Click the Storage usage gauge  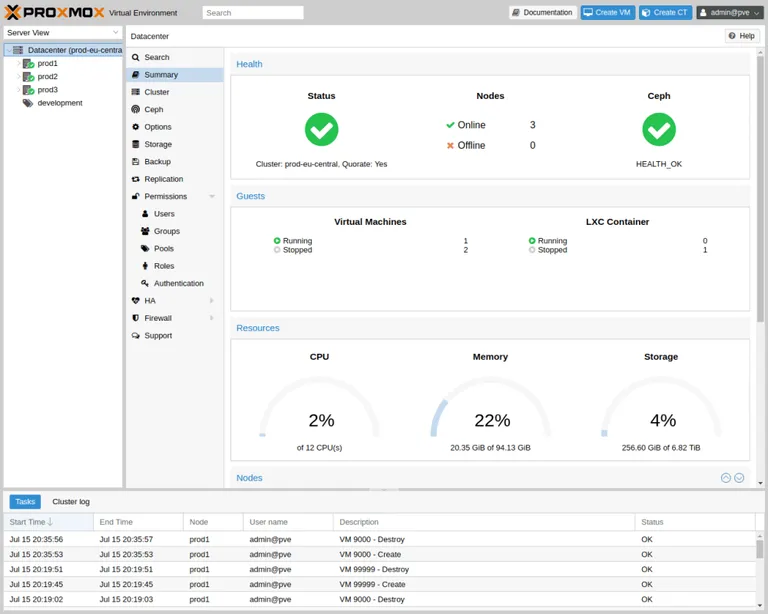[x=661, y=406]
